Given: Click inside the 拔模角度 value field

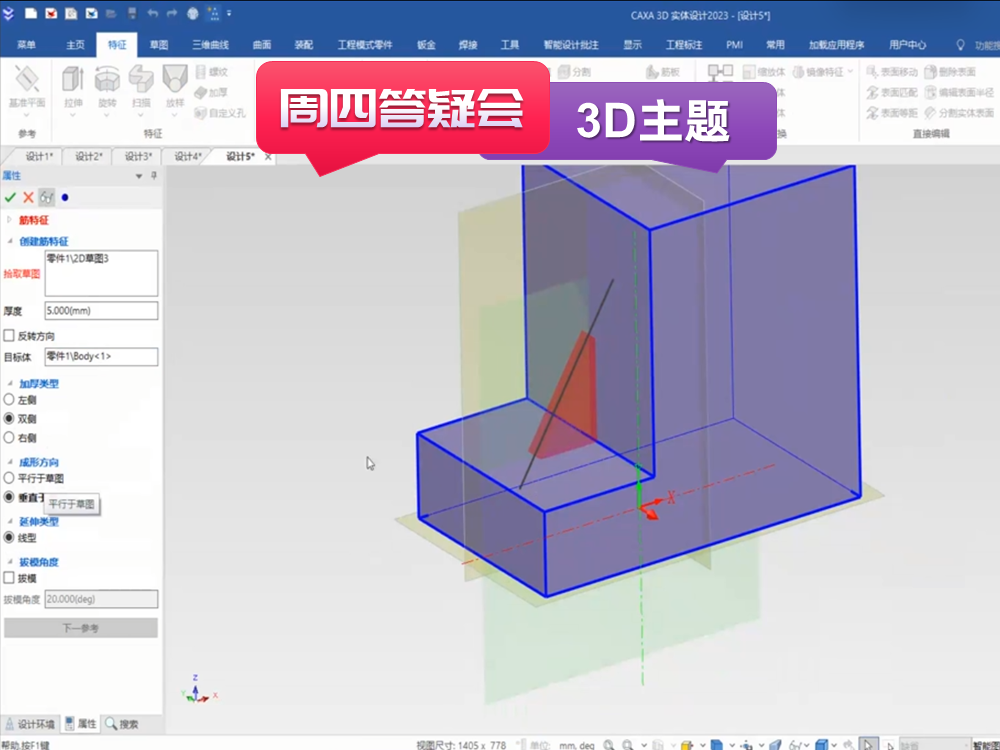Looking at the screenshot, I should 100,598.
